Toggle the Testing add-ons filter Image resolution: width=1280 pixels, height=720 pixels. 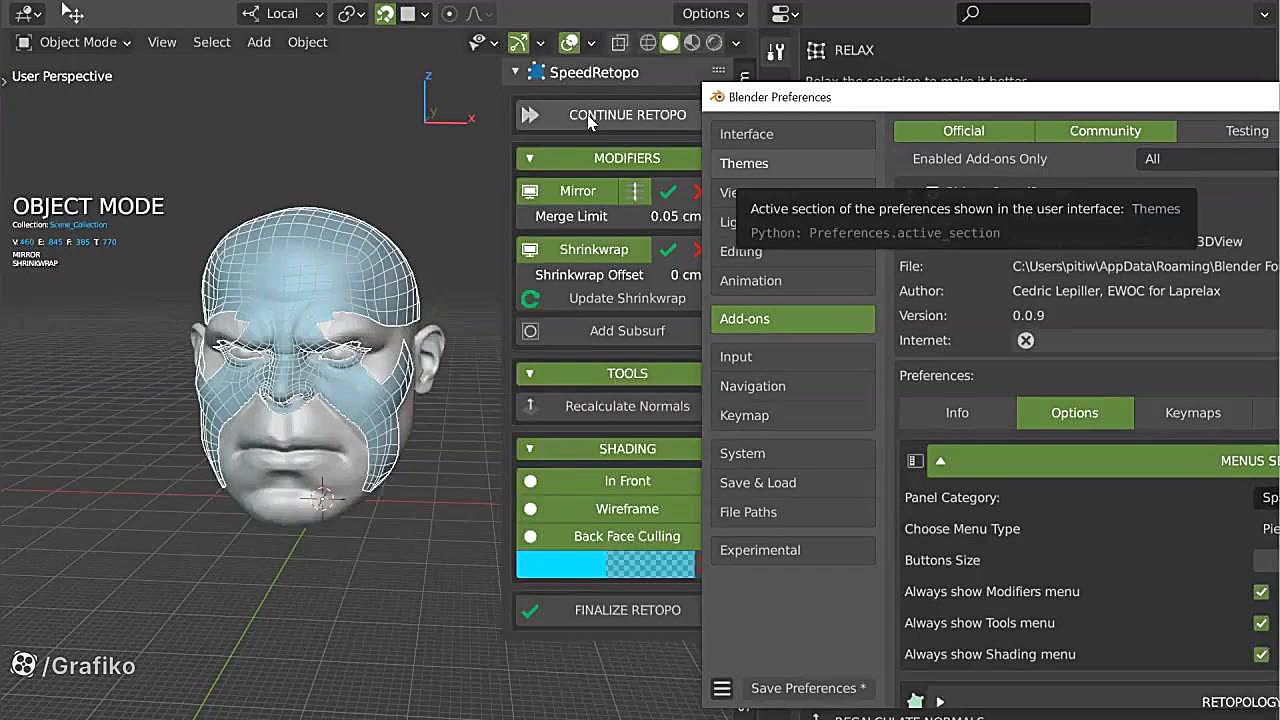point(1229,131)
